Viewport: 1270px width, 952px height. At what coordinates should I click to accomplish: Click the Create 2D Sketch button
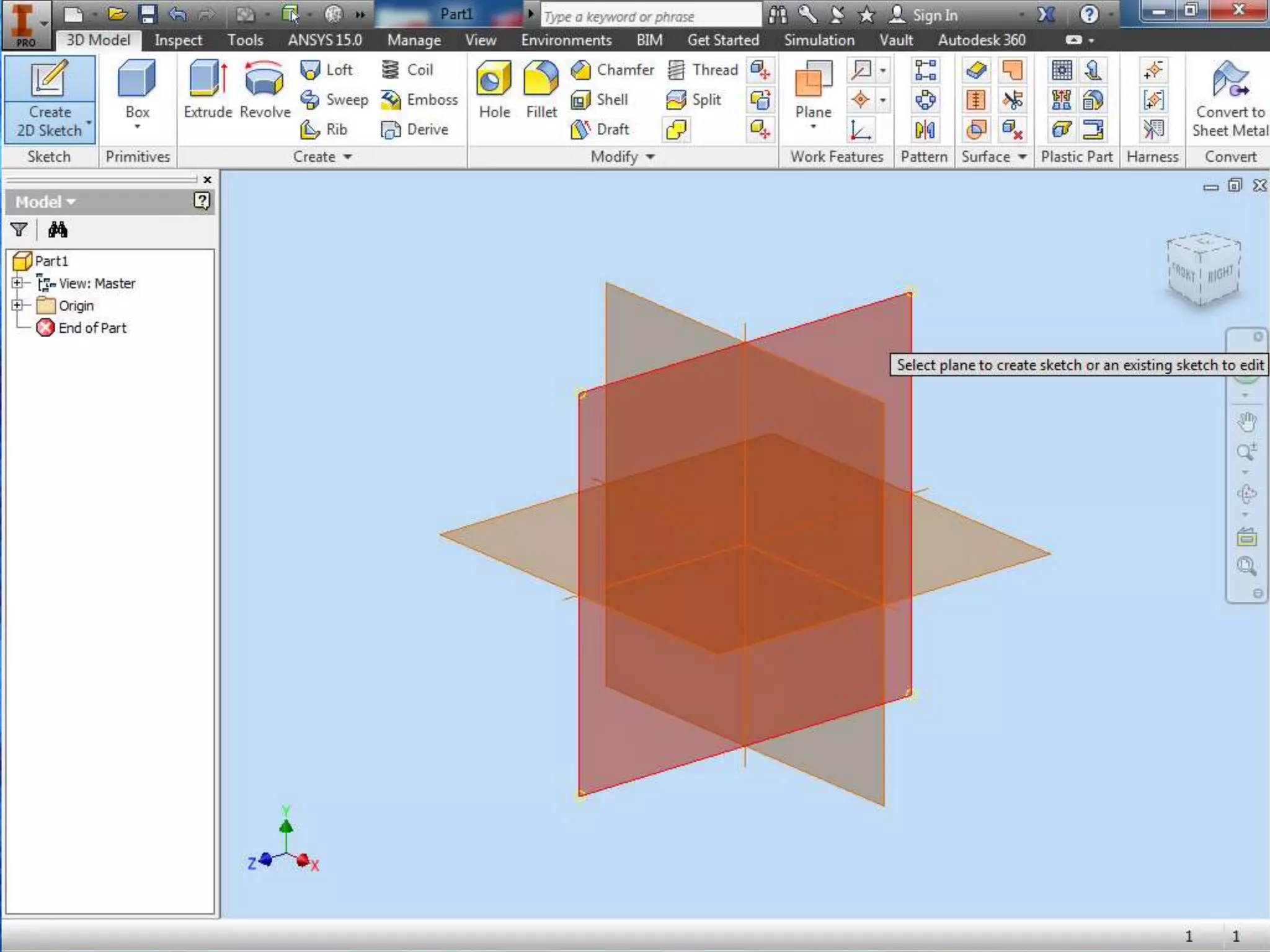click(50, 99)
